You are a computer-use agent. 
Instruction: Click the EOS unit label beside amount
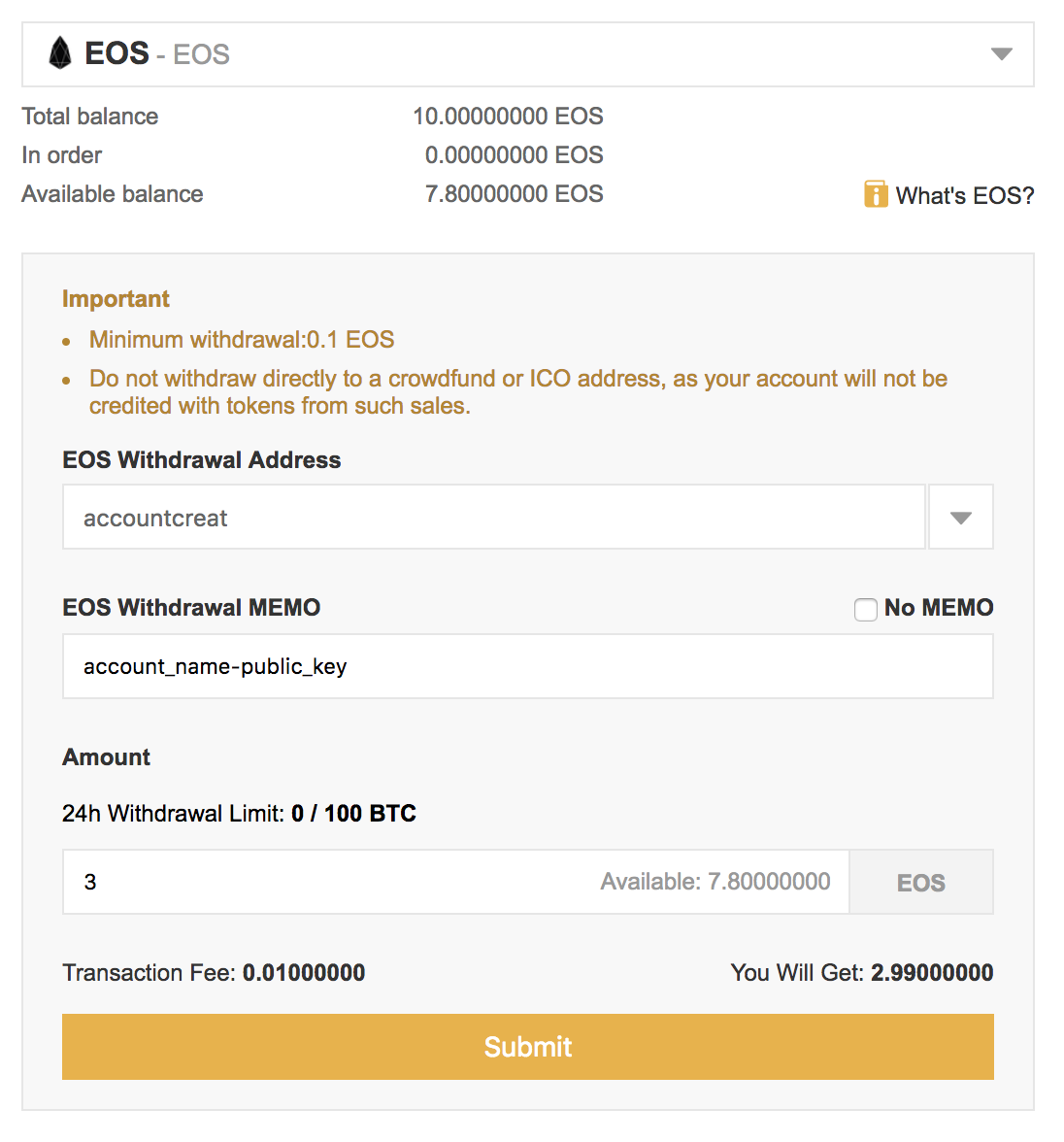(x=921, y=882)
